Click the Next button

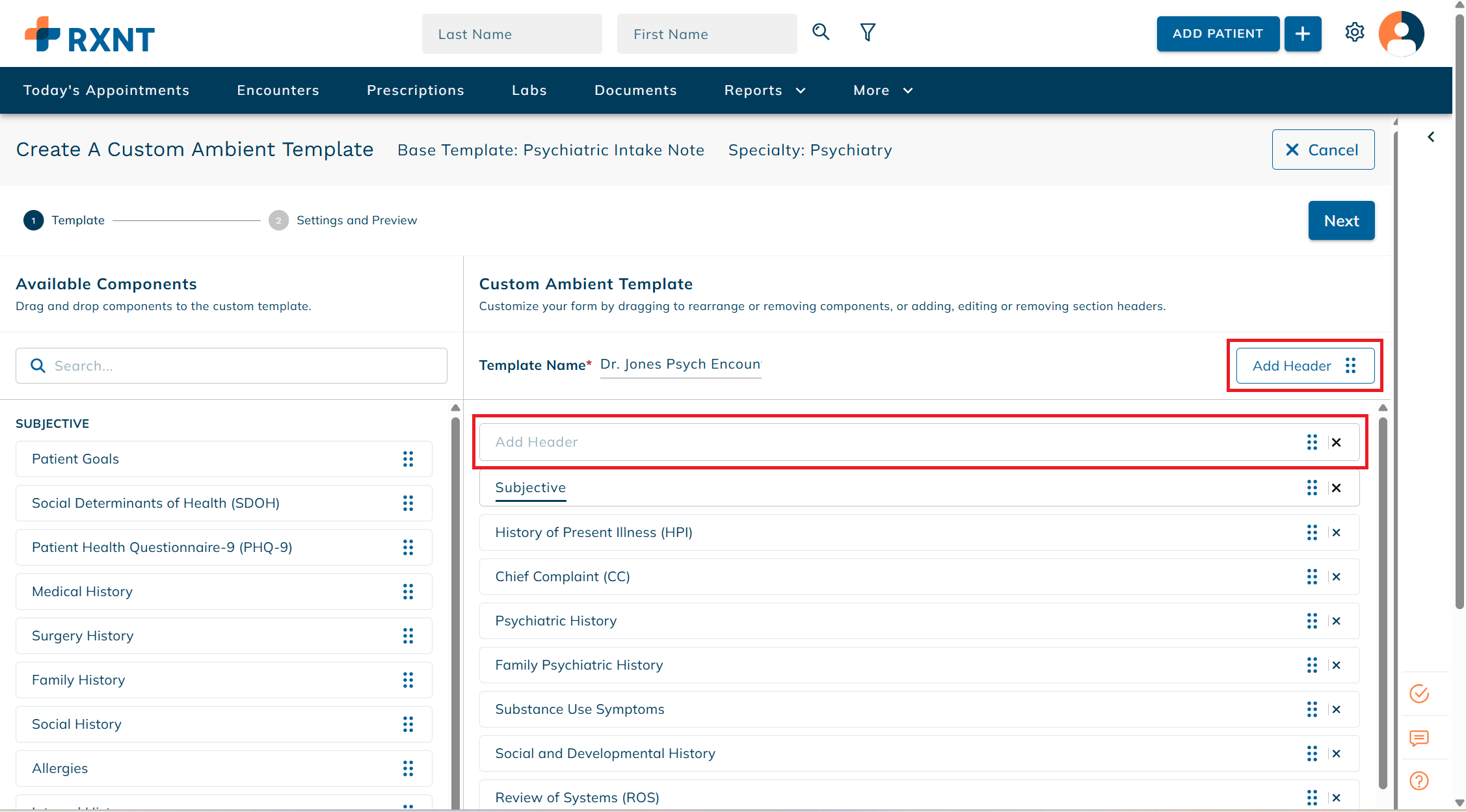point(1341,221)
